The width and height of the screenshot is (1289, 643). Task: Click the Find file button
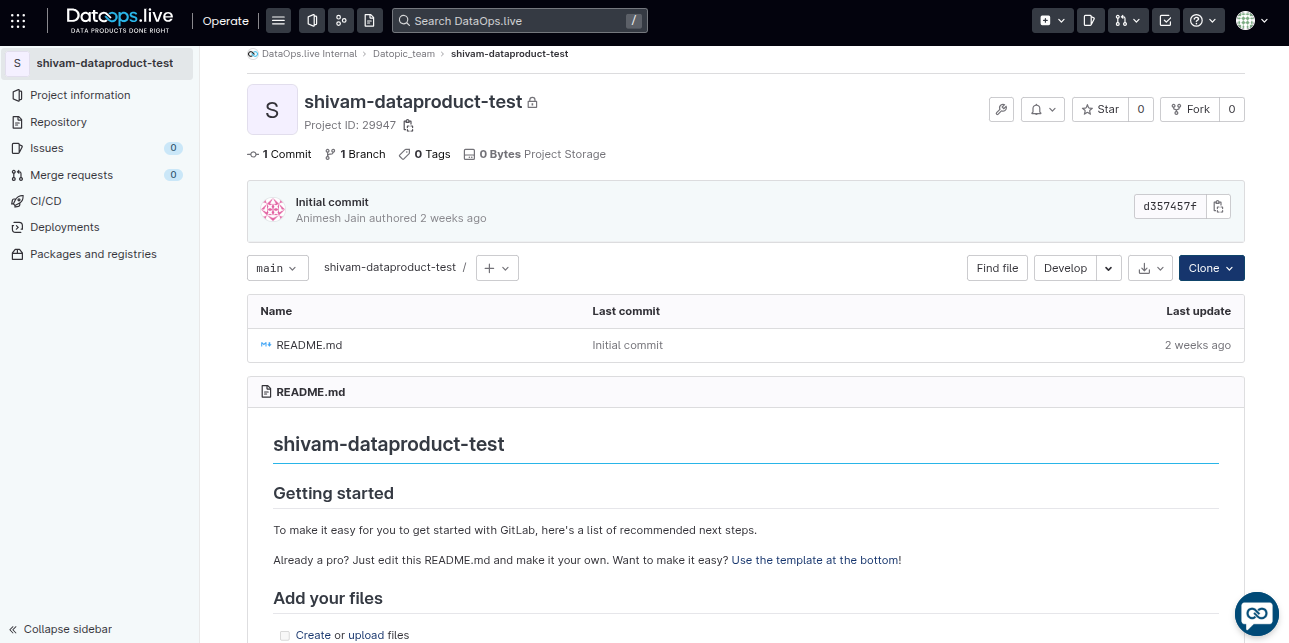coord(997,268)
